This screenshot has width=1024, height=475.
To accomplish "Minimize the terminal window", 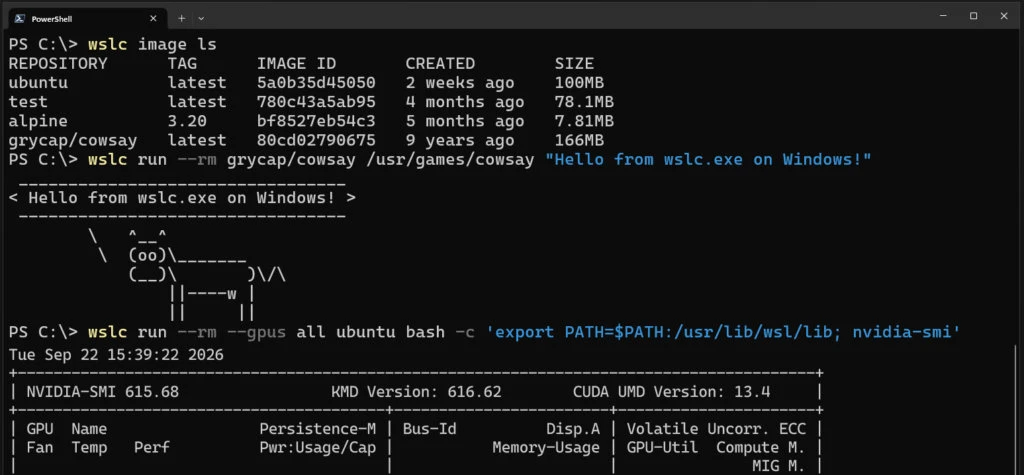I will pos(942,16).
